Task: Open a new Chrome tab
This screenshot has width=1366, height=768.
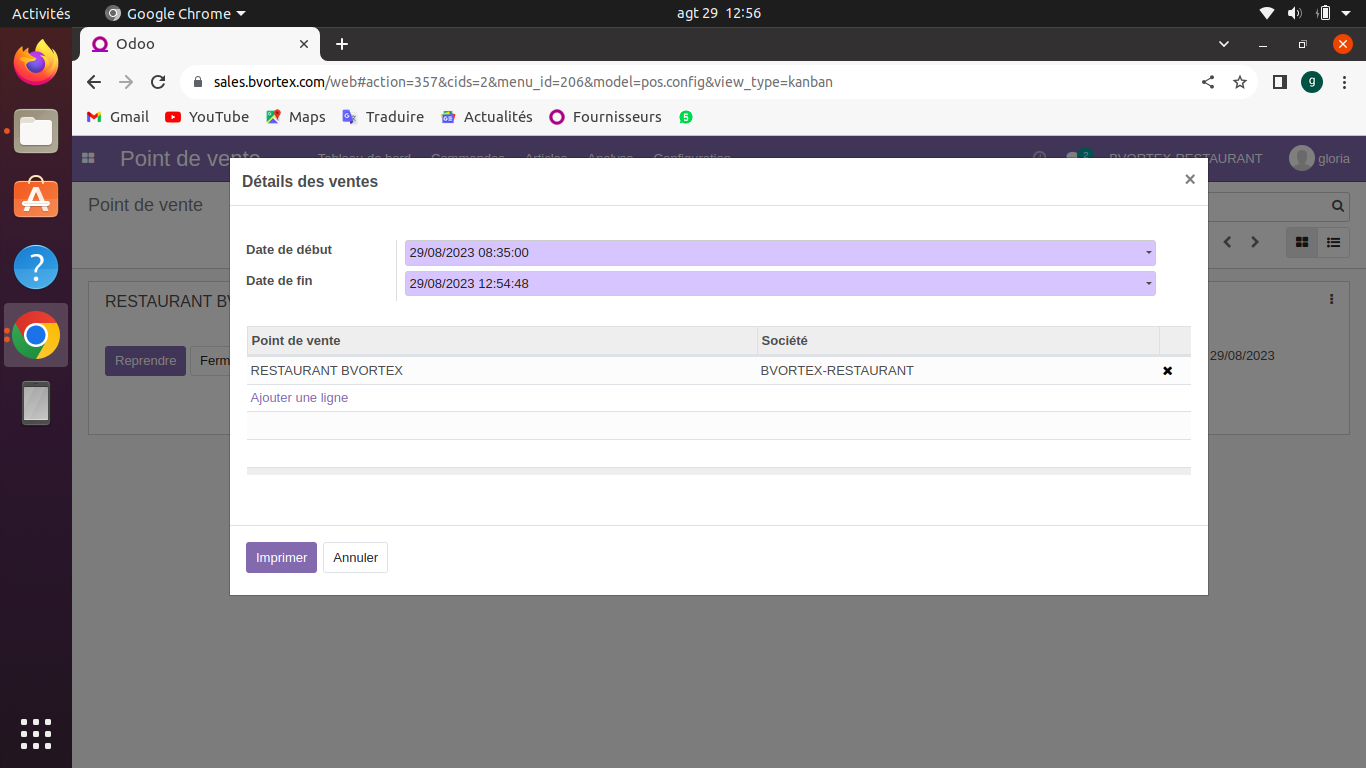Action: [x=342, y=44]
